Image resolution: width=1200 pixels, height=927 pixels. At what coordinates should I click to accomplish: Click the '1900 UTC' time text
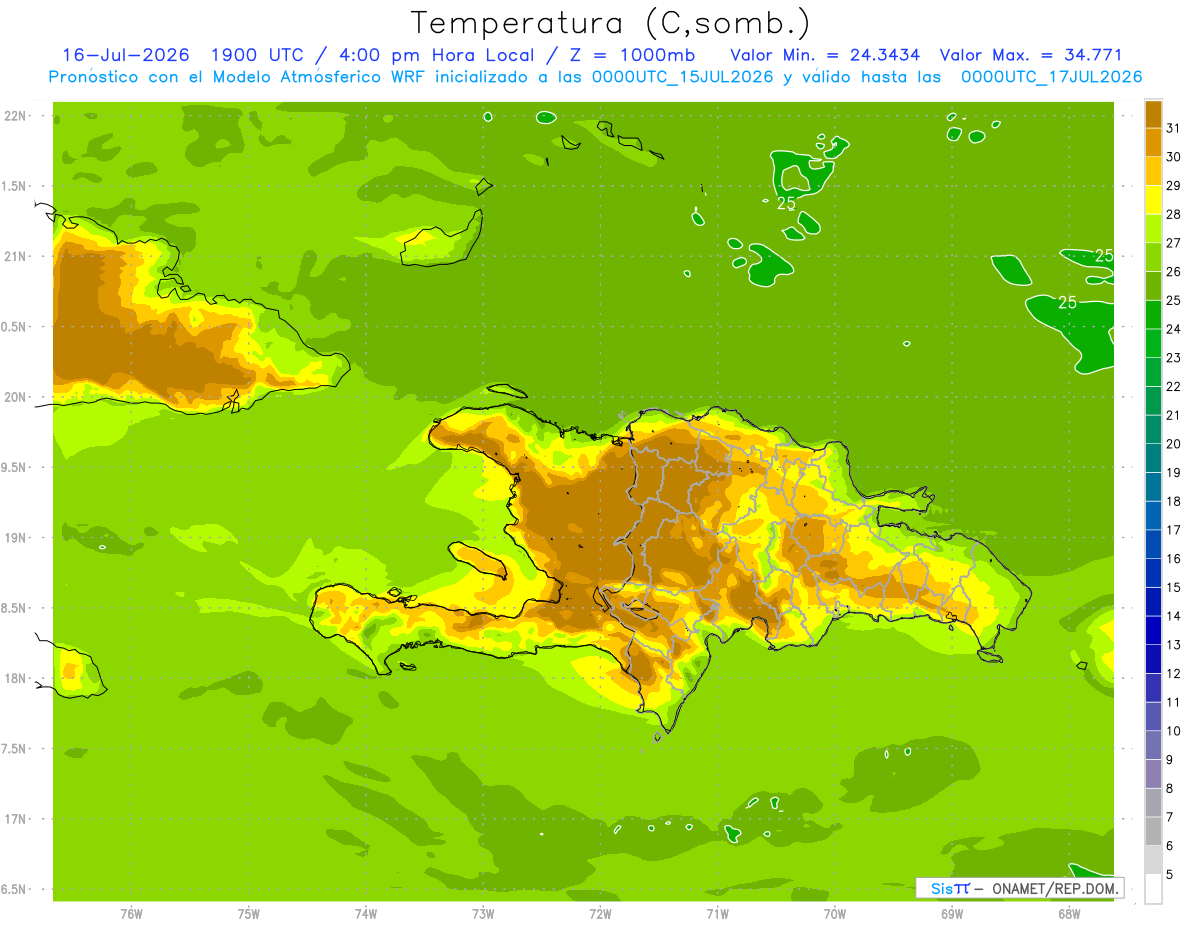[258, 56]
